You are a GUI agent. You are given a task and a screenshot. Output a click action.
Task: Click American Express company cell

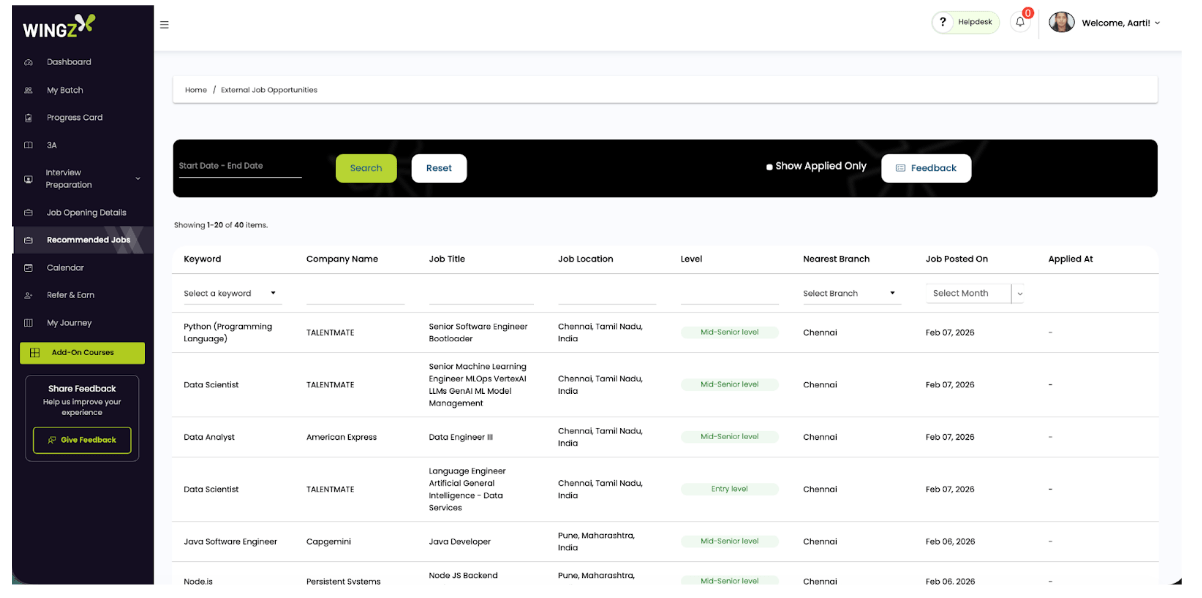pos(341,437)
